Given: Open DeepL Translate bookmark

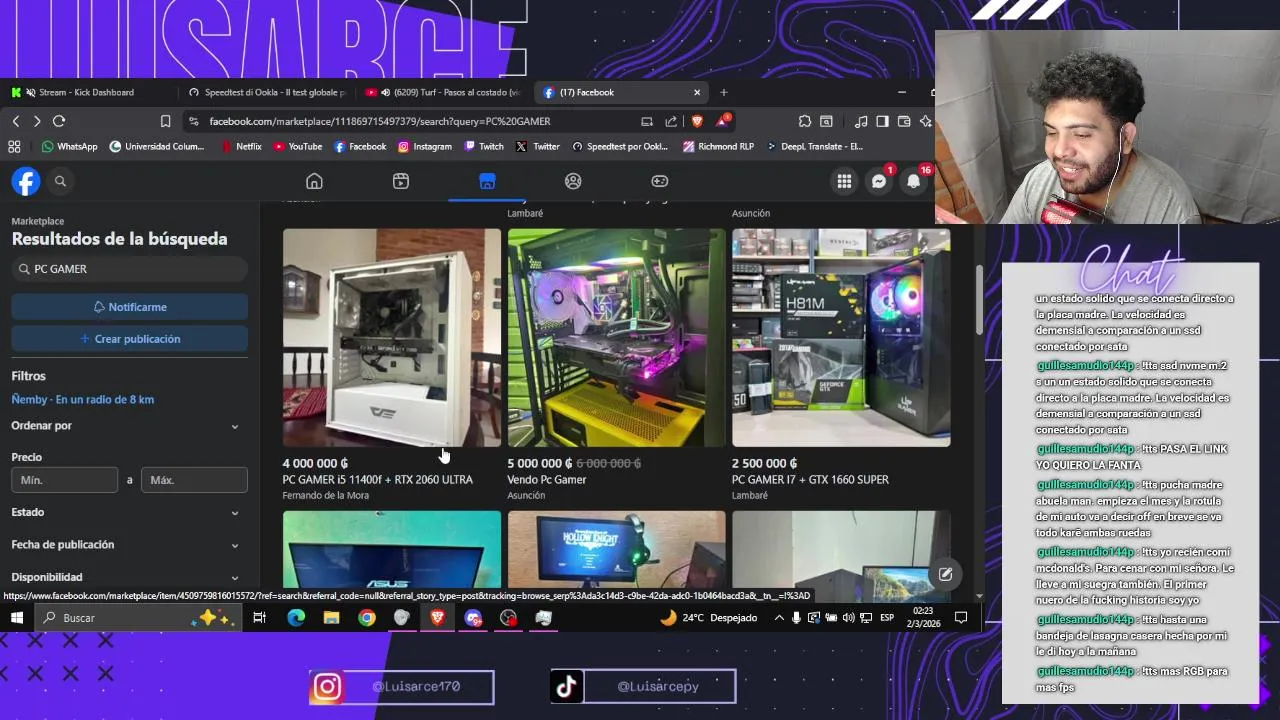Looking at the screenshot, I should 814,146.
